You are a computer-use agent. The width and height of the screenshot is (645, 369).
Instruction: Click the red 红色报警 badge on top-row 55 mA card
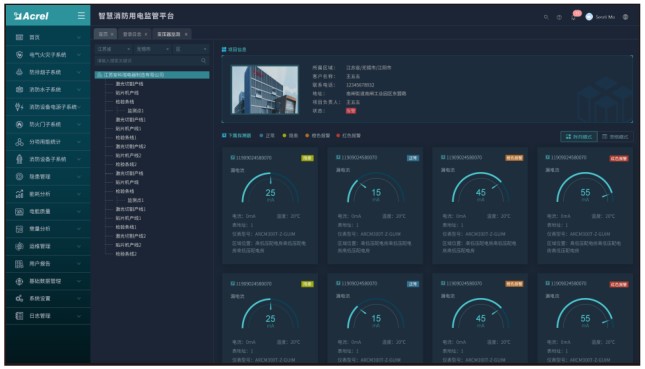pyautogui.click(x=619, y=158)
